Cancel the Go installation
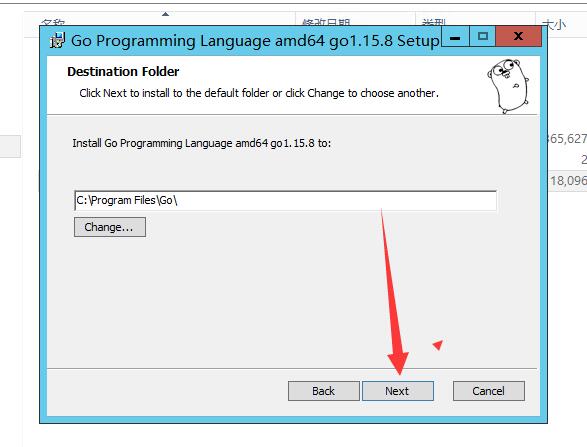Screen dimensions: 587x447 tap(489, 391)
